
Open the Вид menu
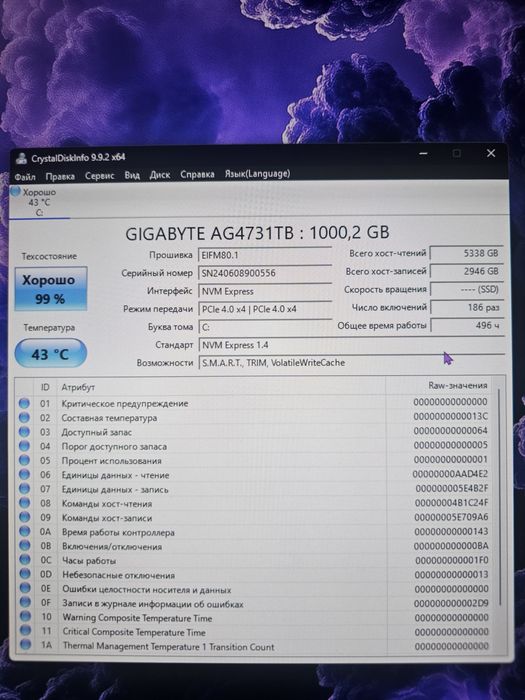coord(132,175)
